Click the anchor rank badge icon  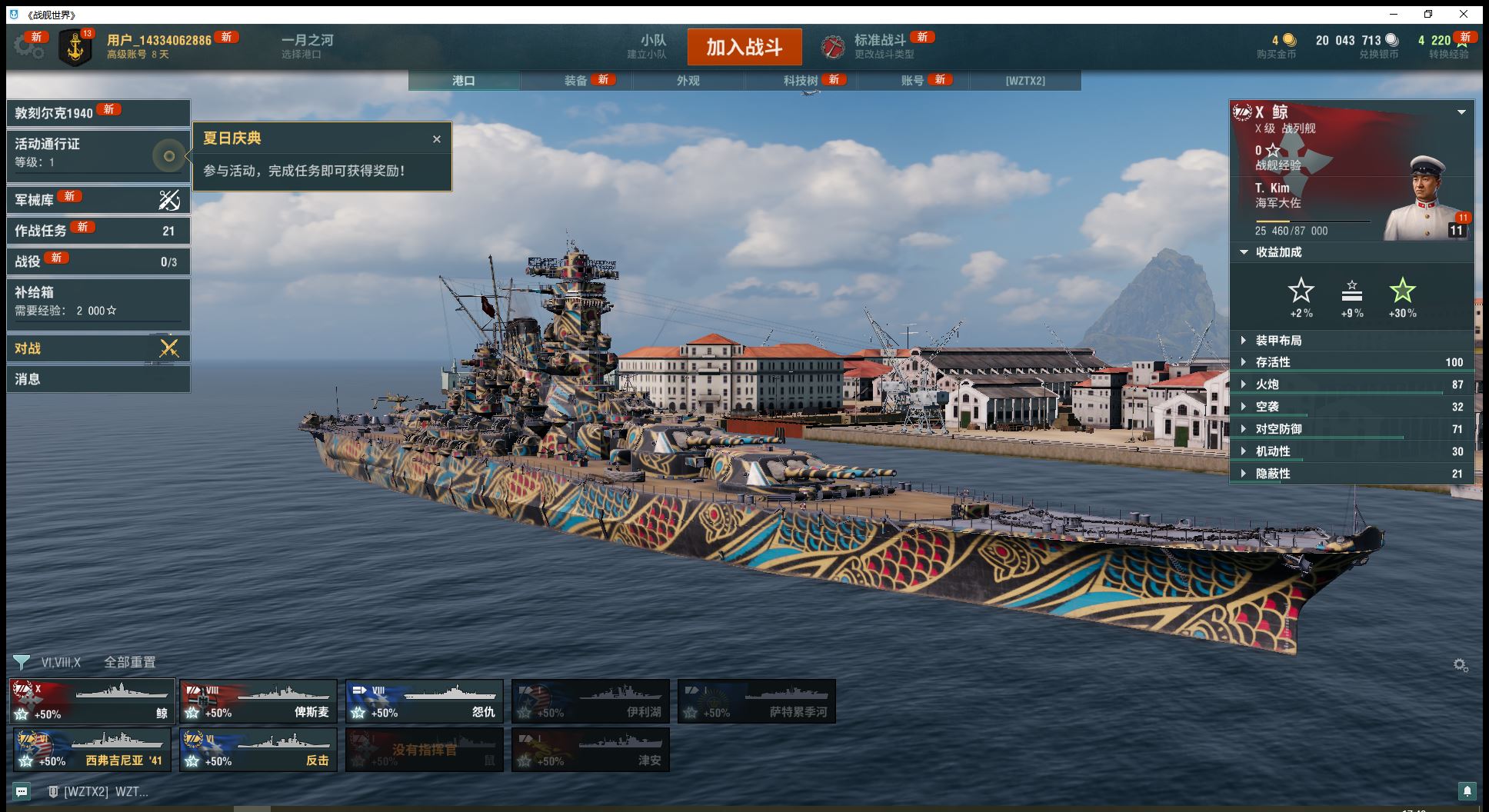[x=75, y=48]
